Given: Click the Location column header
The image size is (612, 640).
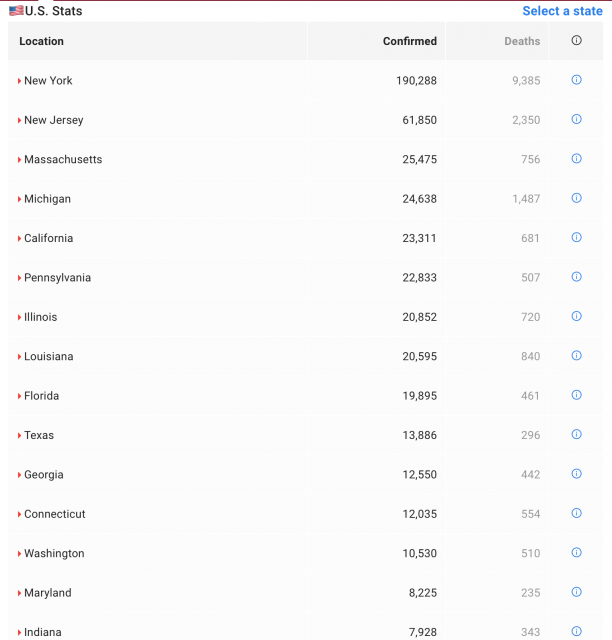Looking at the screenshot, I should 41,41.
